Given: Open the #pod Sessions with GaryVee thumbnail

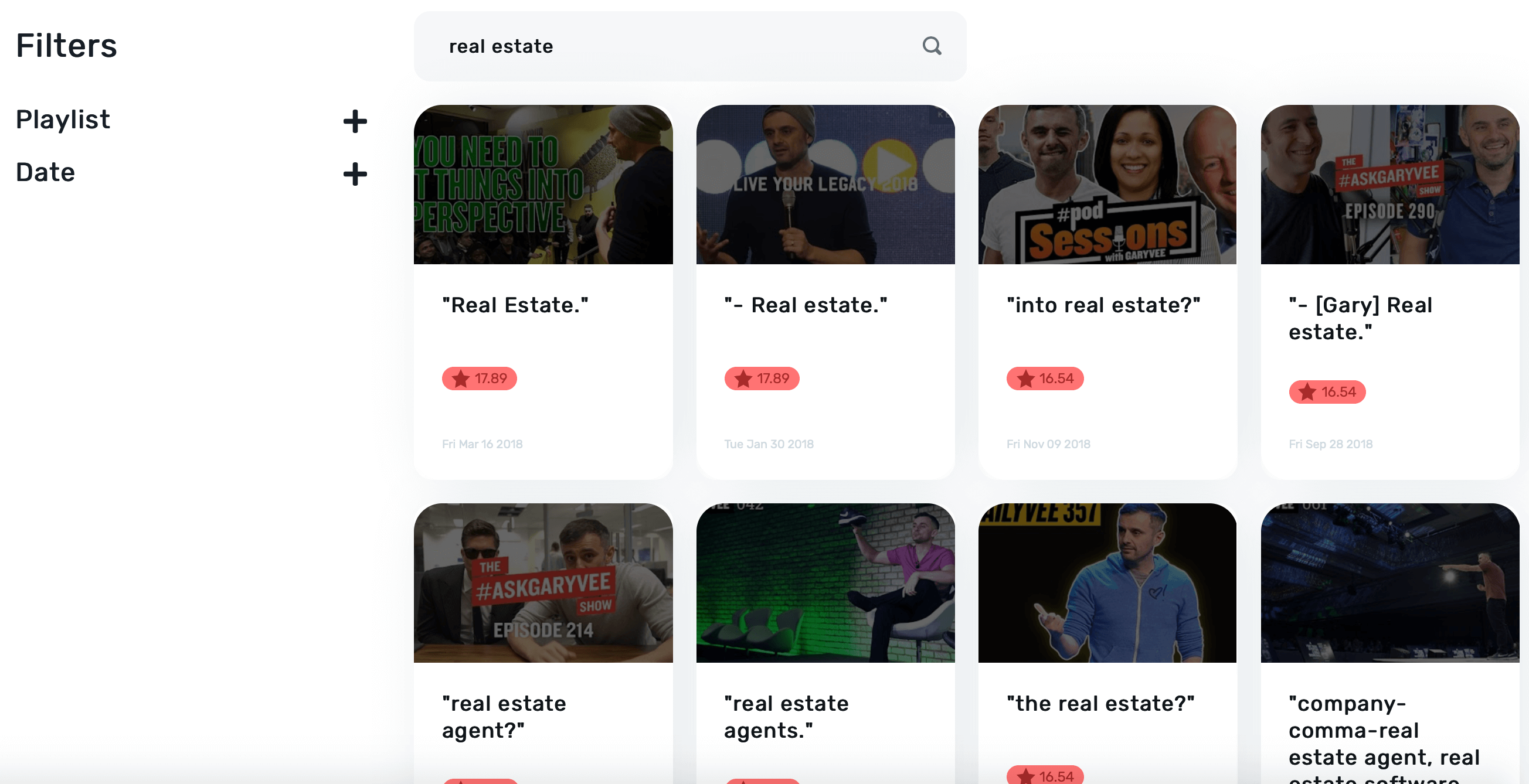Looking at the screenshot, I should pyautogui.click(x=1107, y=185).
